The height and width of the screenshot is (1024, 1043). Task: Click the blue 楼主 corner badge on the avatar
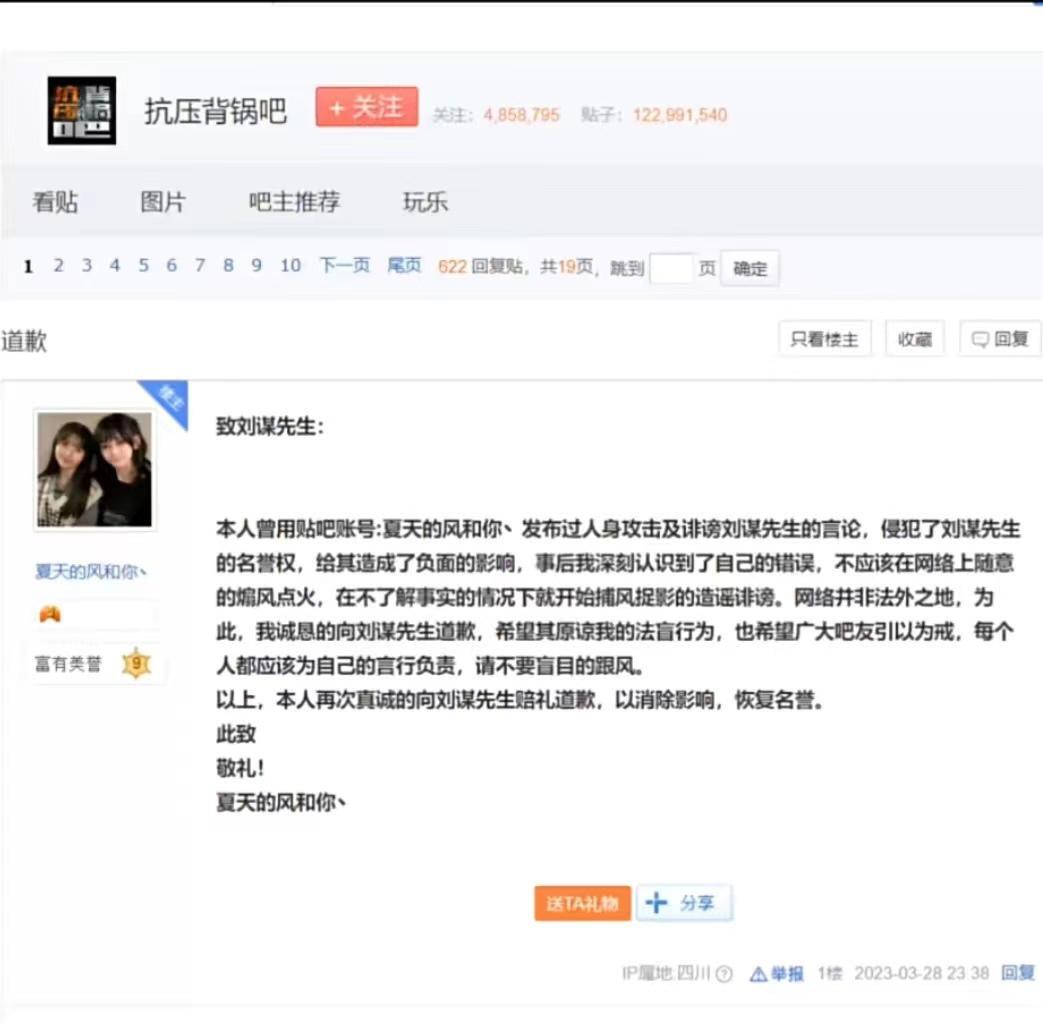point(168,398)
